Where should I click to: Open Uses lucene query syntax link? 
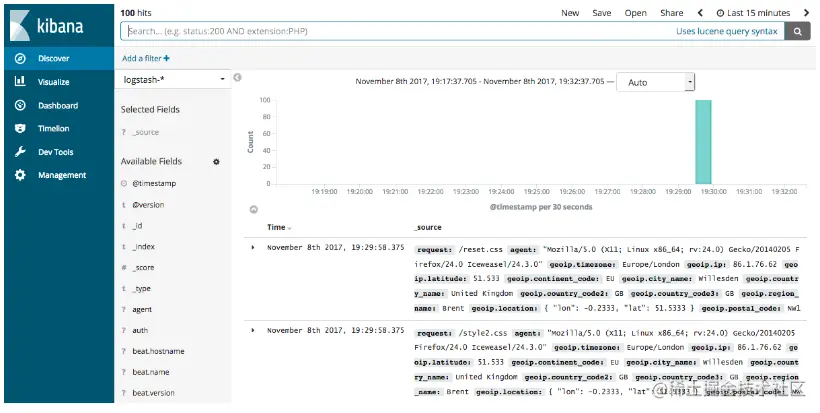click(x=726, y=31)
